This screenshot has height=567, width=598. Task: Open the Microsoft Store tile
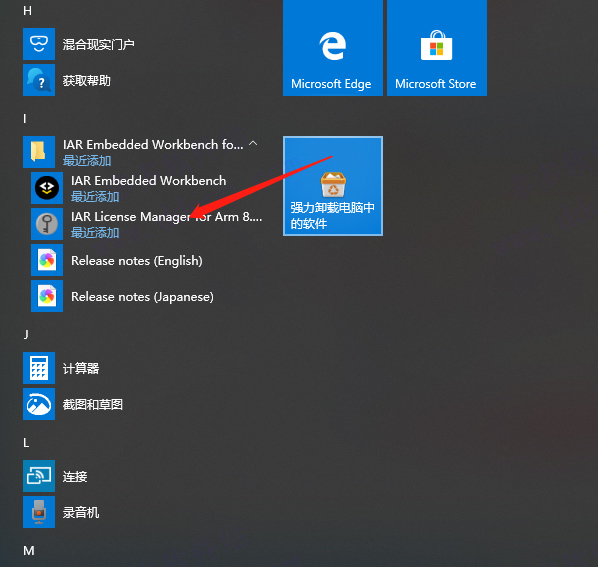click(x=437, y=47)
